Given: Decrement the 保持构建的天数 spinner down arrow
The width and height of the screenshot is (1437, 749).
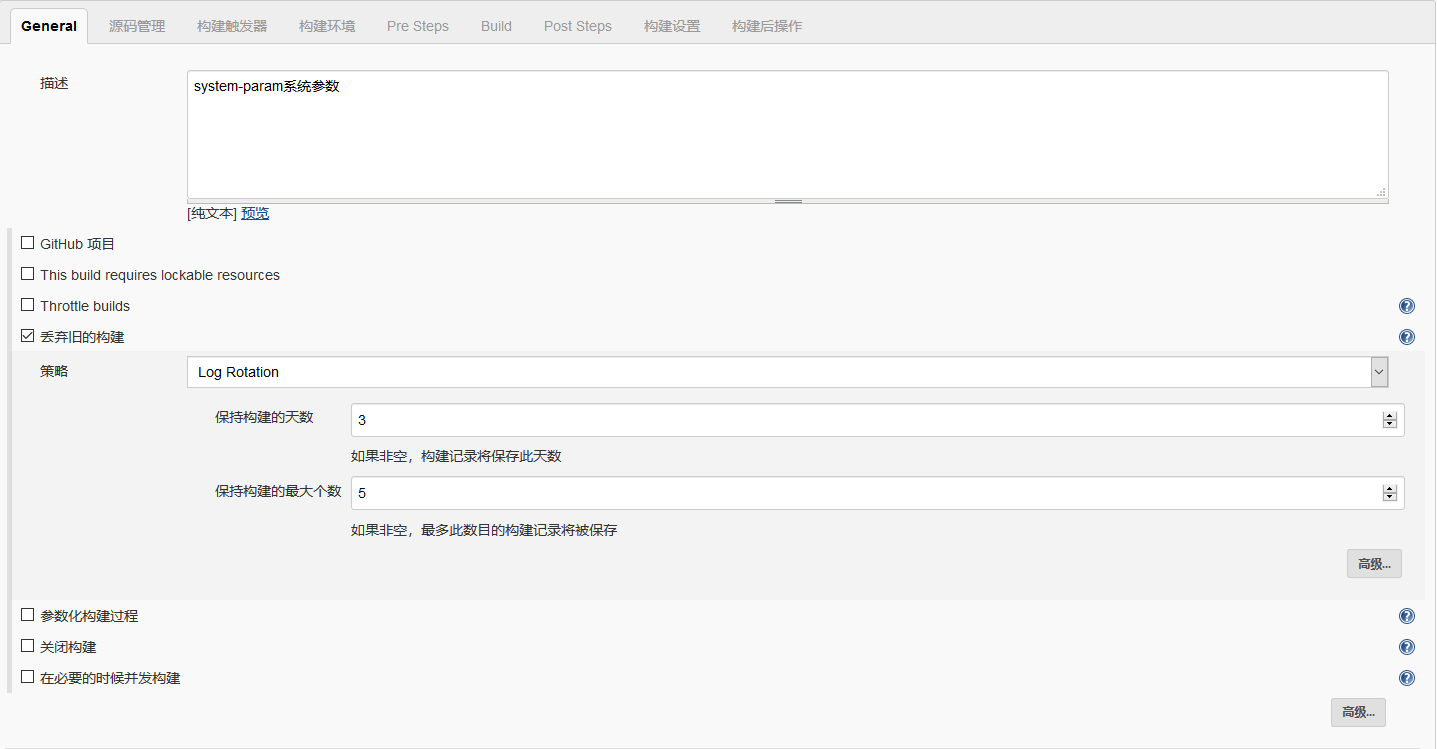Looking at the screenshot, I should pos(1389,424).
